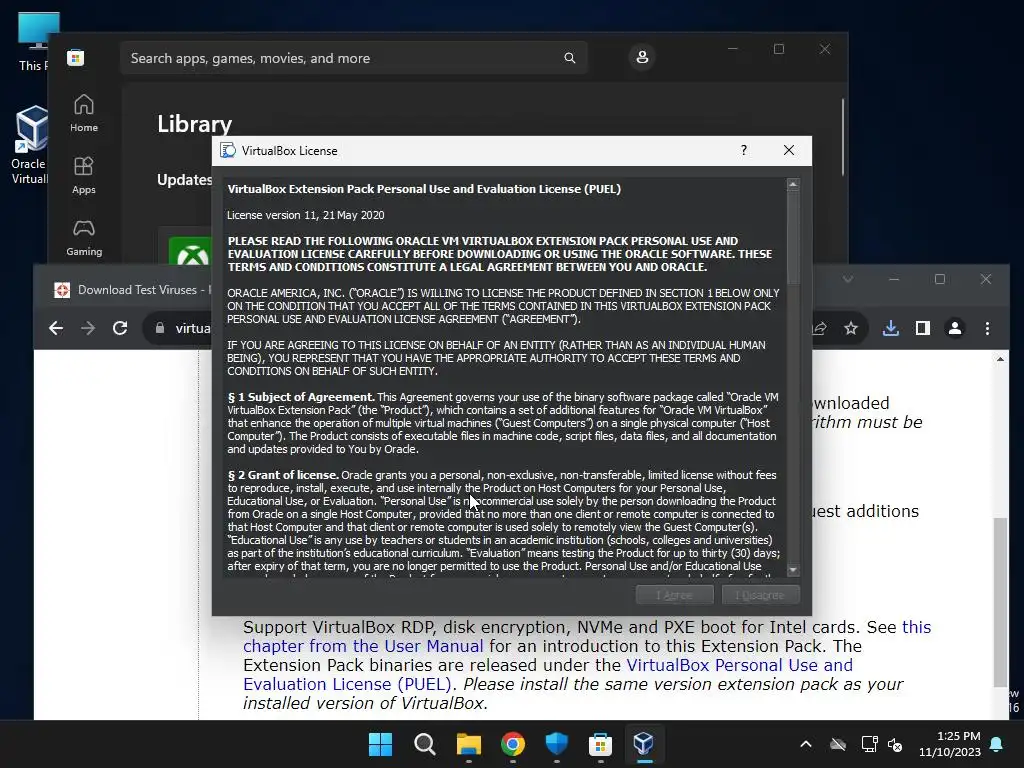Image resolution: width=1024 pixels, height=768 pixels.
Task: Switch to Chrome on the taskbar
Action: [513, 743]
